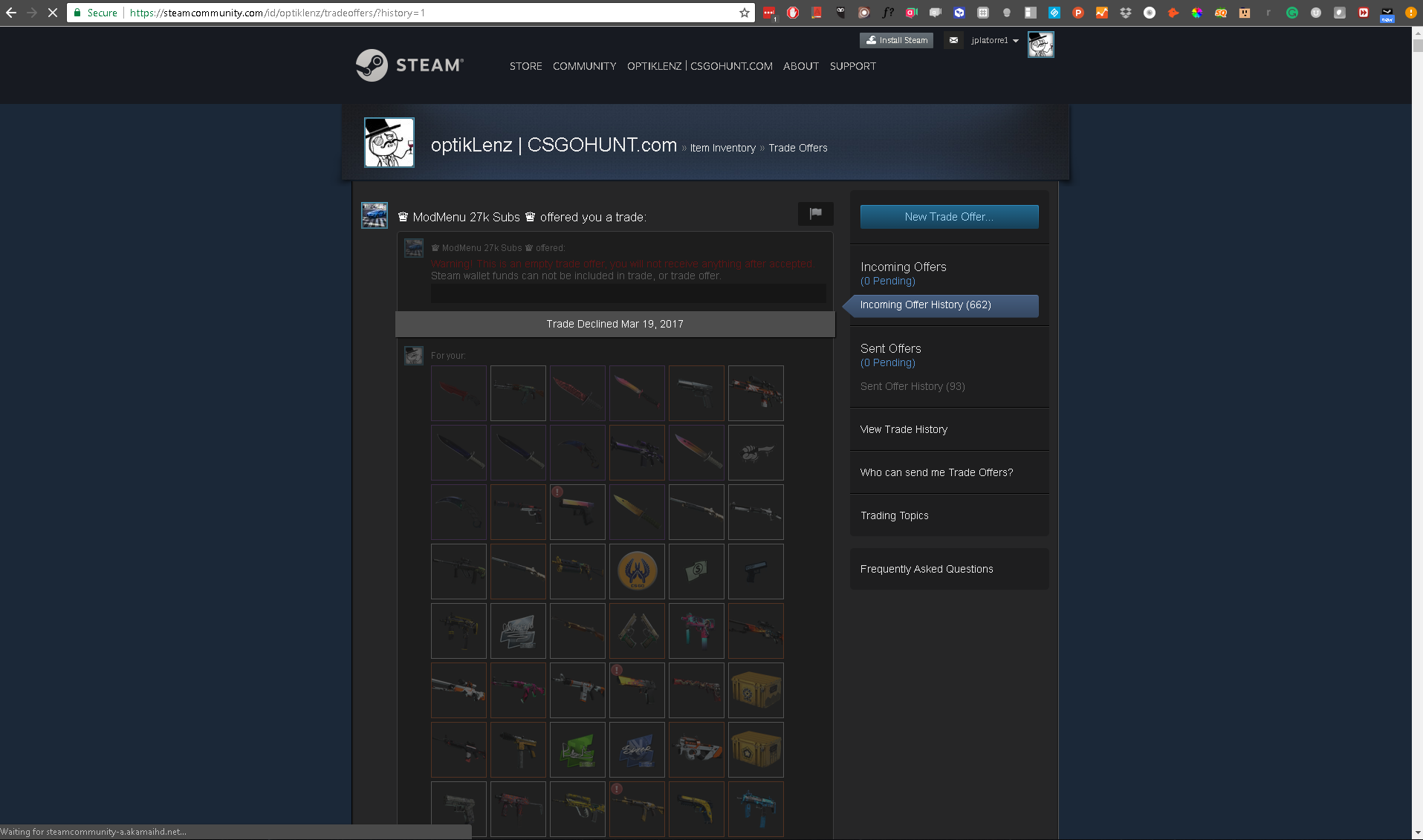
Task: Open Trading Topics
Action: (x=895, y=515)
